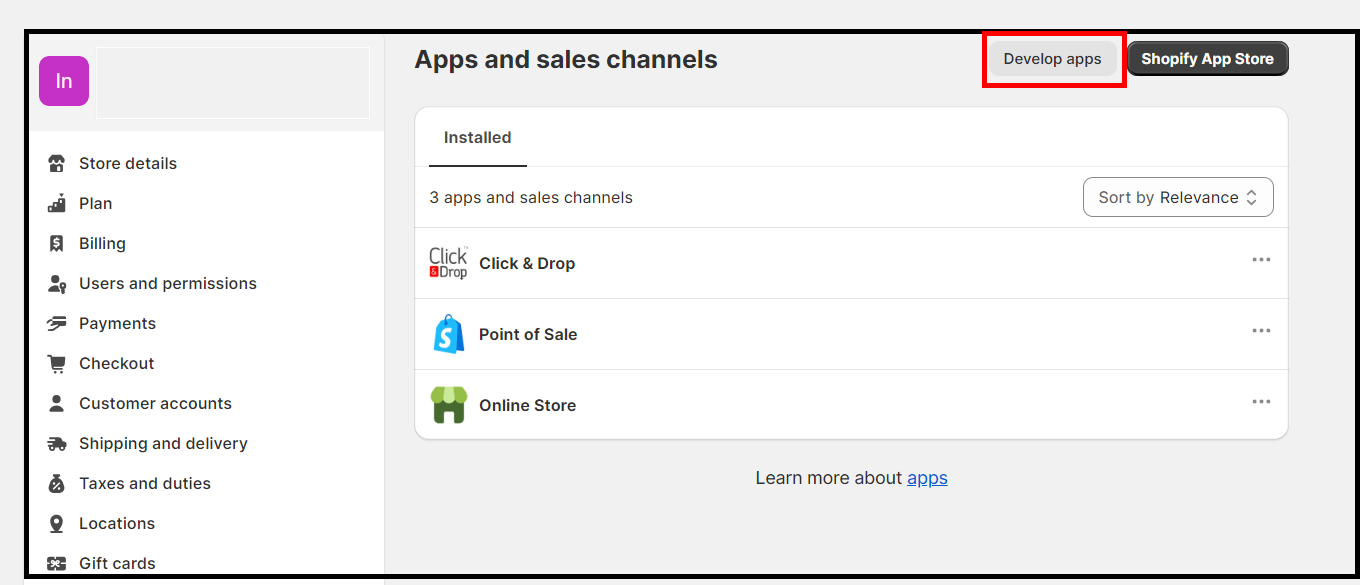Open the Point of Sale options menu
The height and width of the screenshot is (585, 1360).
click(1261, 331)
